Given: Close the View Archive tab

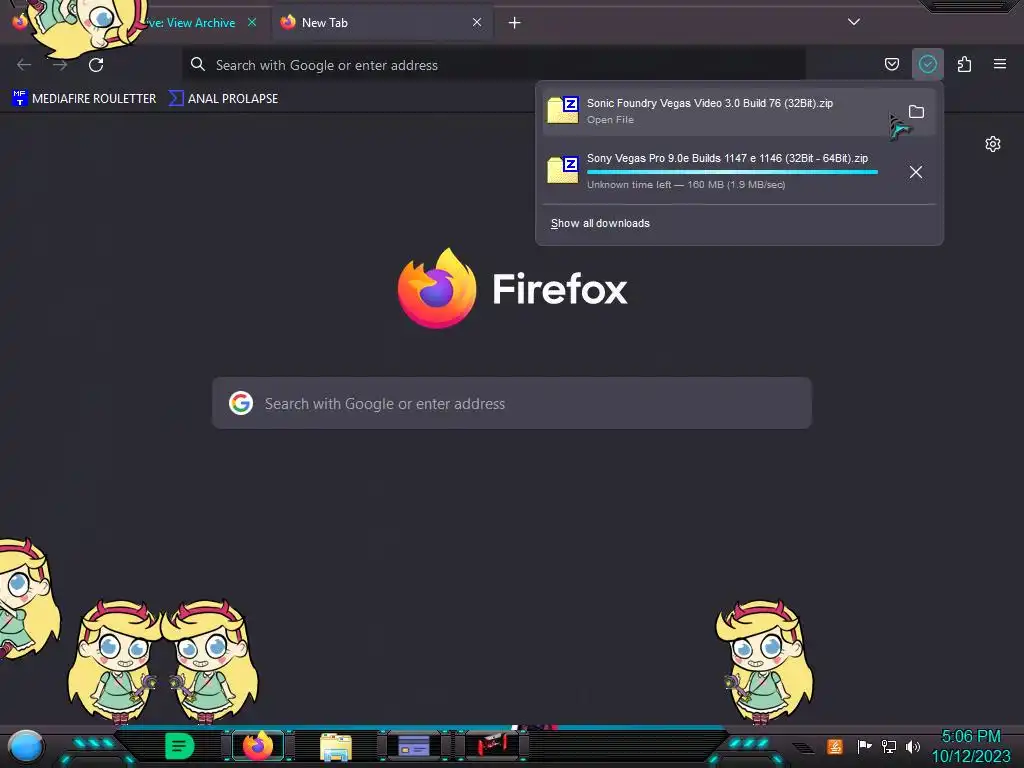Looking at the screenshot, I should [x=252, y=22].
